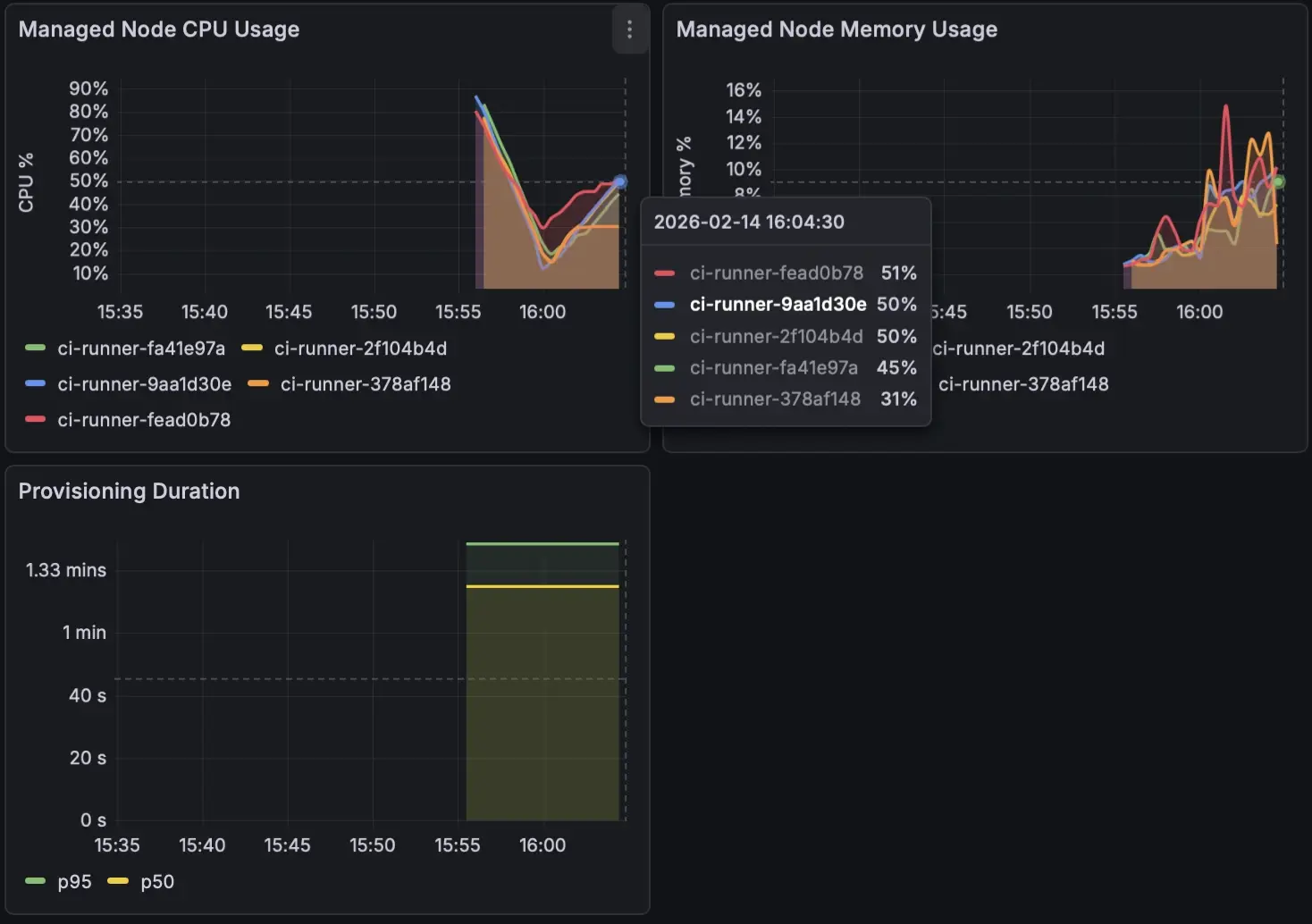The image size is (1312, 924).
Task: Click the ci-runner-378af148 CPU legend entry
Action: (366, 384)
